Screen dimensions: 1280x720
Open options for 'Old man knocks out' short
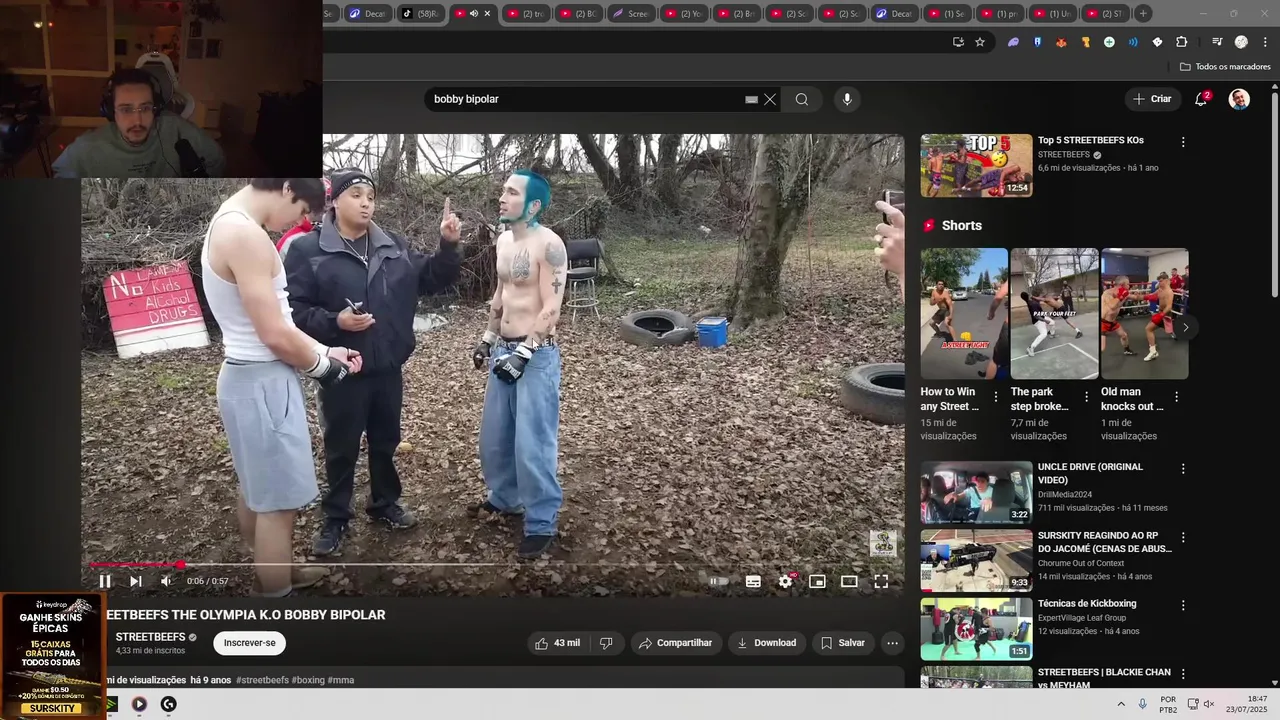[x=1176, y=397]
